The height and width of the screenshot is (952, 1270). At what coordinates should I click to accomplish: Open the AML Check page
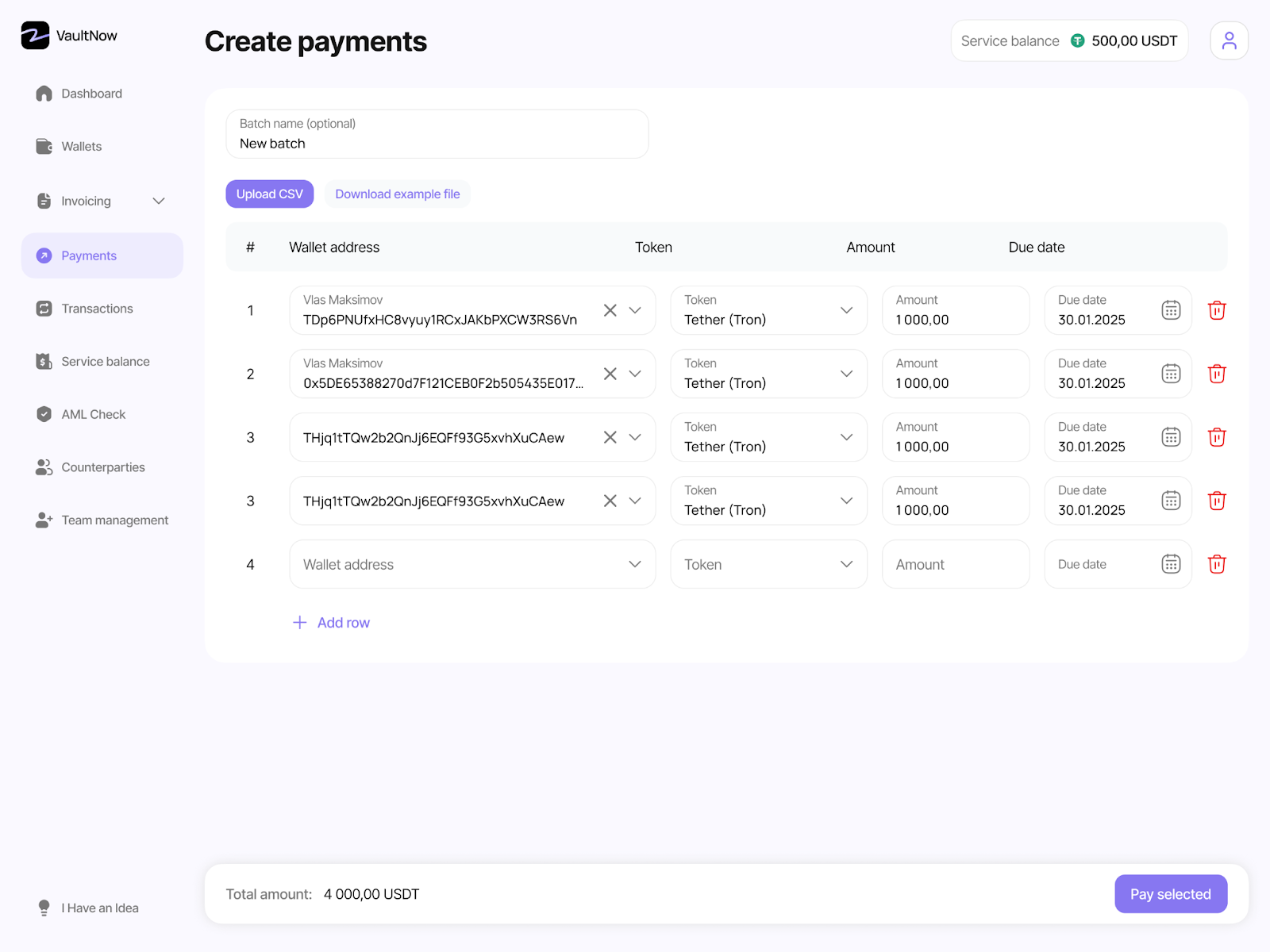click(x=93, y=414)
